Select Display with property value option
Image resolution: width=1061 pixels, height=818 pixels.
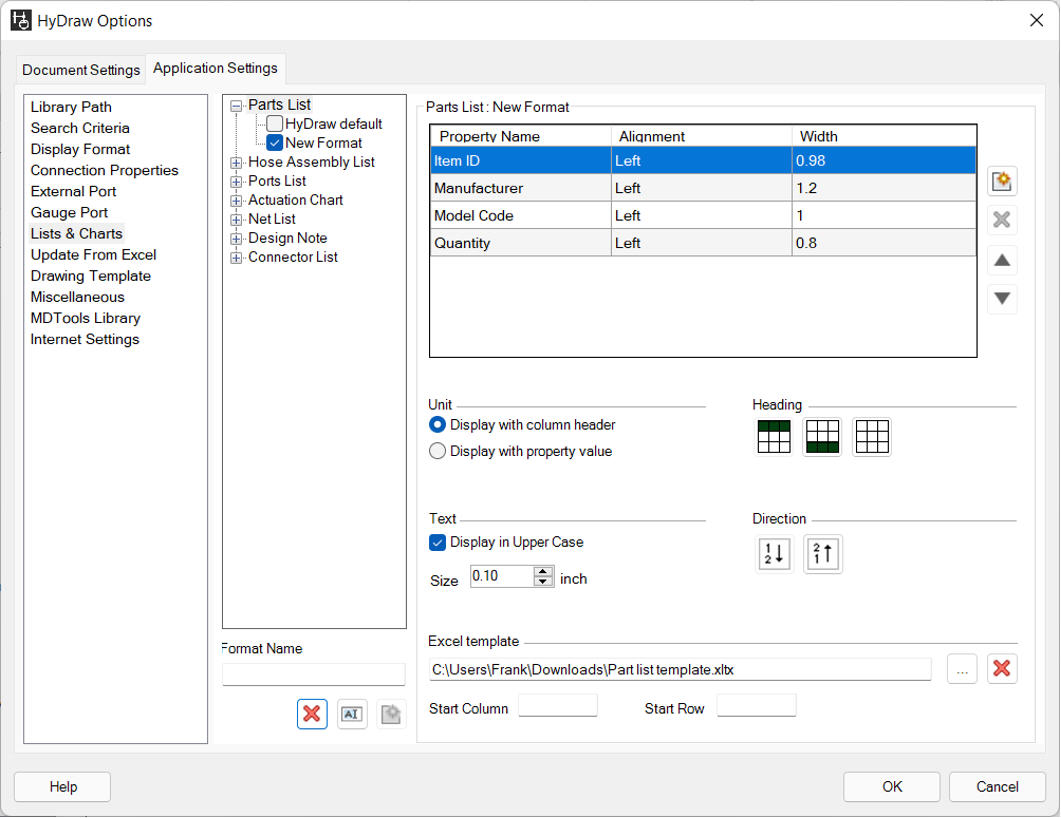(437, 452)
